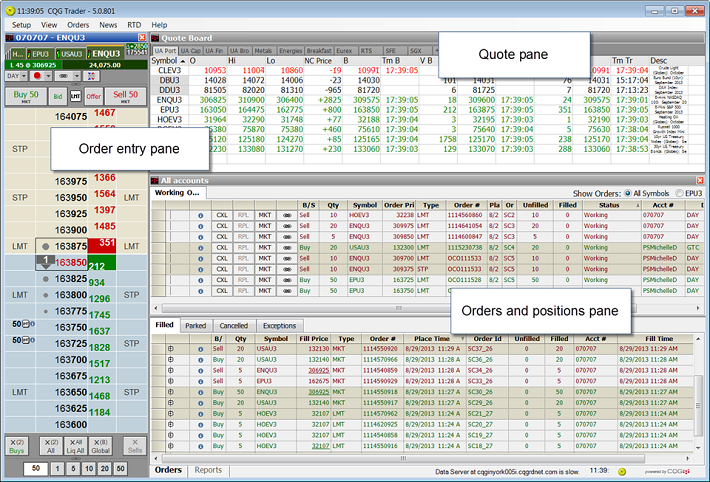Open the dropdown arrow beside red dot

48,76
